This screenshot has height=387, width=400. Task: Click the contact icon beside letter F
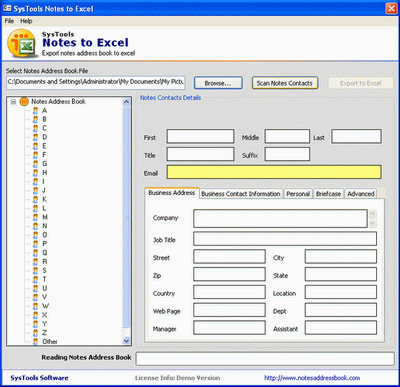pos(36,155)
